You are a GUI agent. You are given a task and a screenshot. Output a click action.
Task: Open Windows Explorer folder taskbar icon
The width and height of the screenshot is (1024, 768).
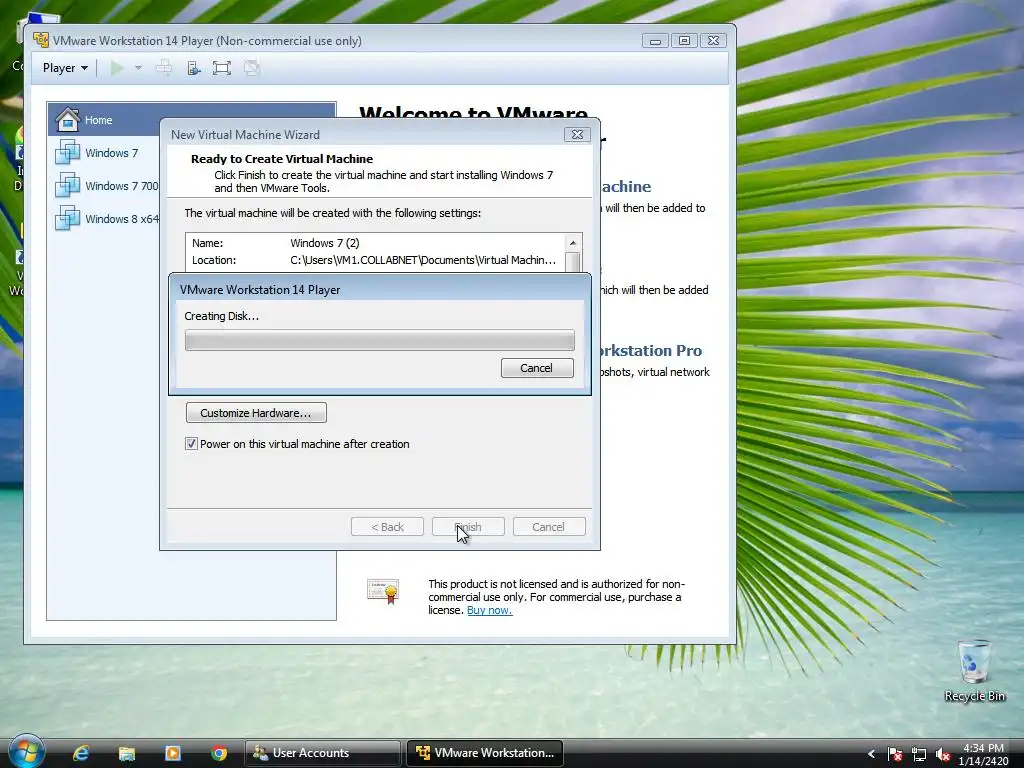point(127,753)
